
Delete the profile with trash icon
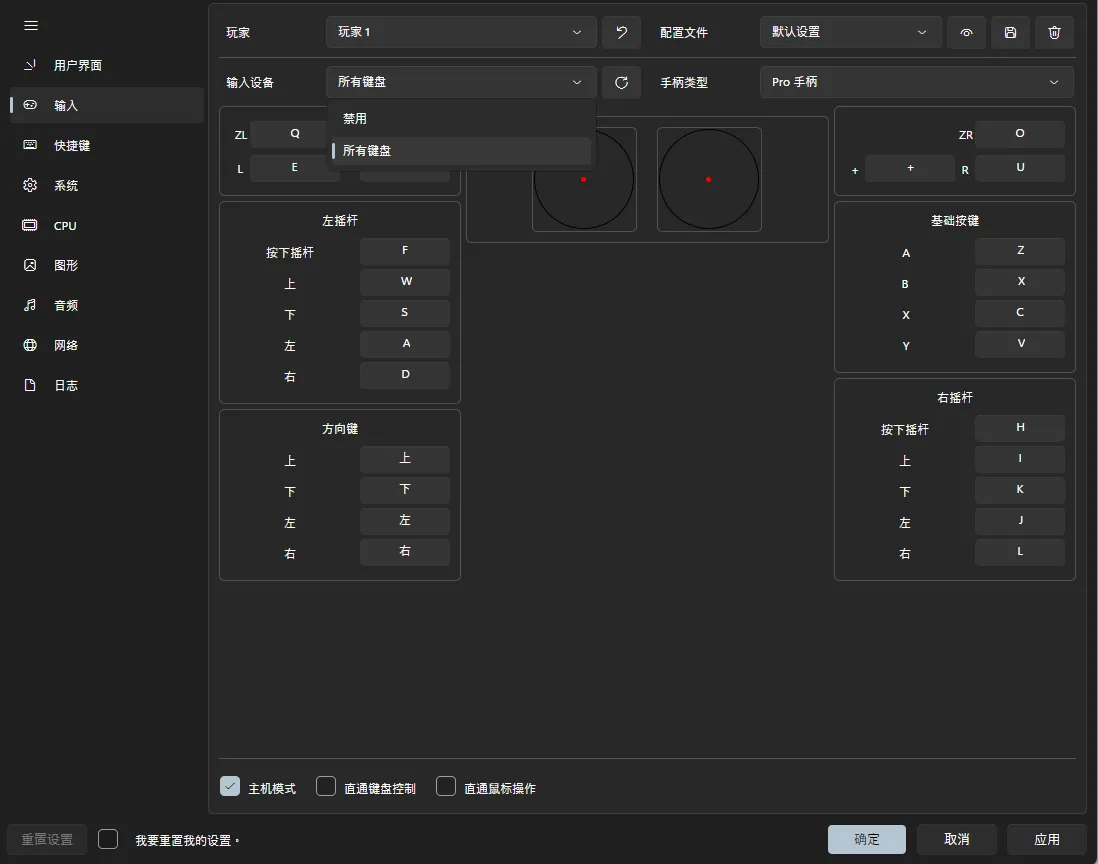point(1054,32)
